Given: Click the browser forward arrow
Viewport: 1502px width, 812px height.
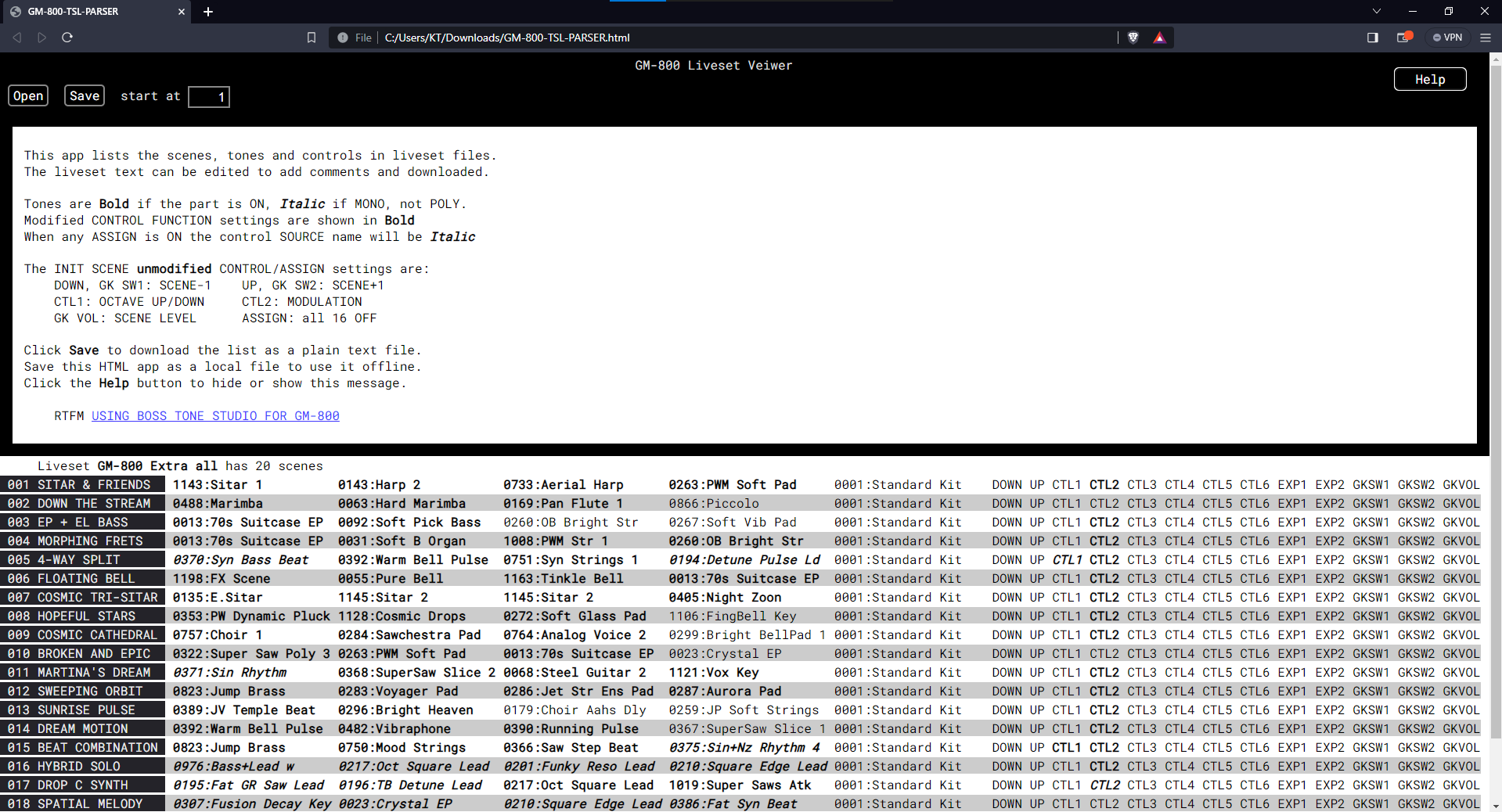Looking at the screenshot, I should [x=42, y=38].
